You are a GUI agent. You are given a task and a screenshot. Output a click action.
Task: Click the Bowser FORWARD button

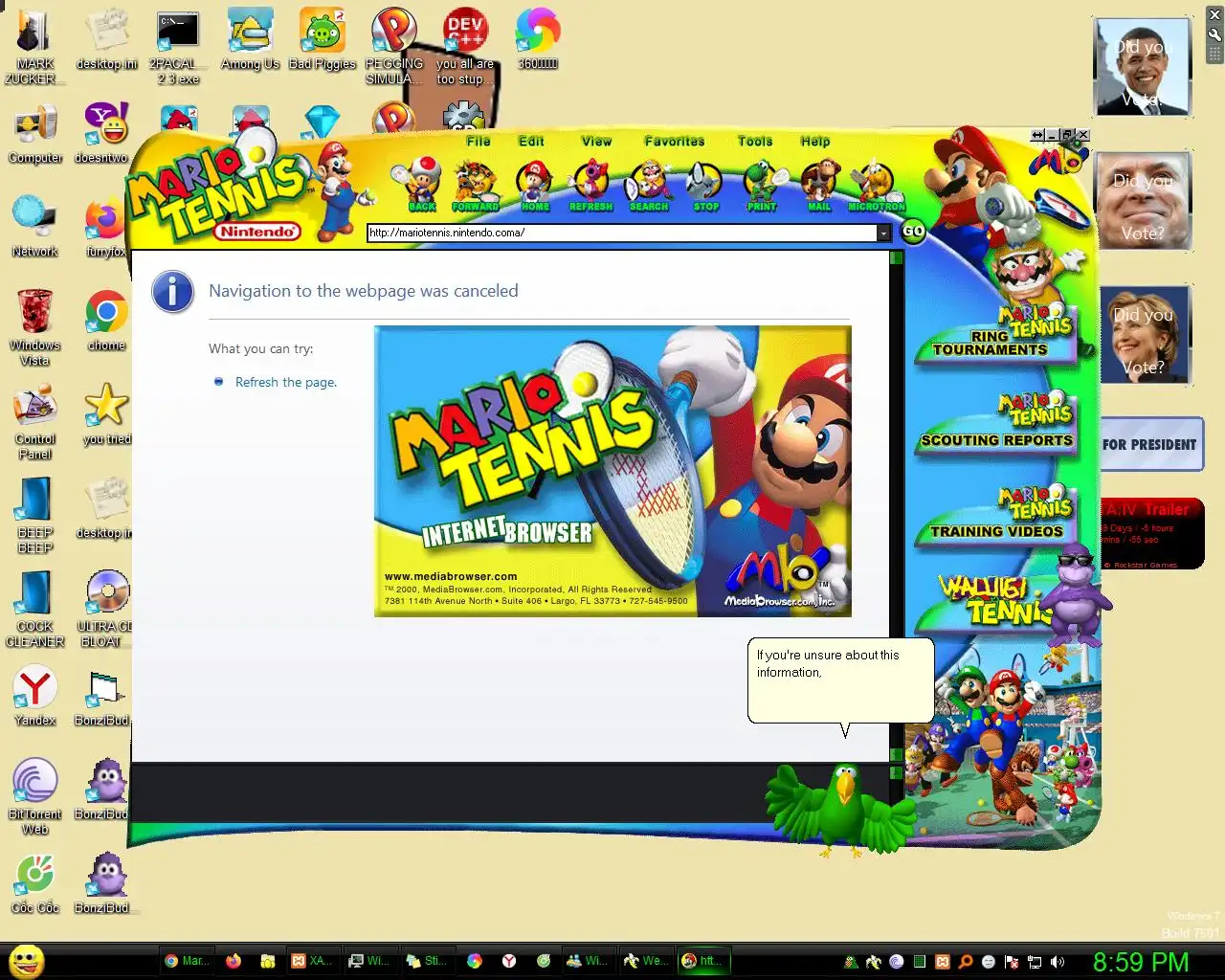[476, 185]
